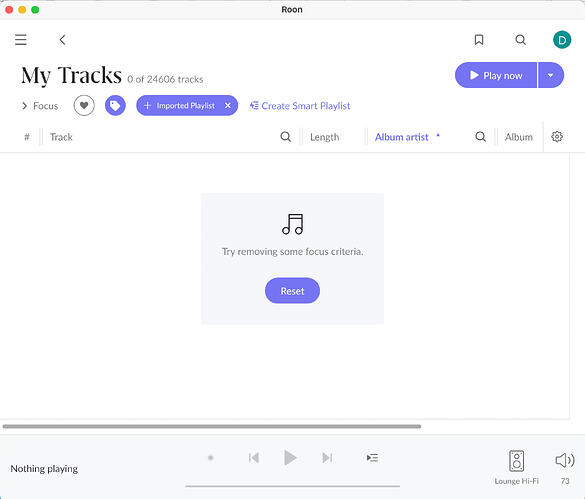
Task: Expand the Focus chevron
Action: click(x=25, y=106)
